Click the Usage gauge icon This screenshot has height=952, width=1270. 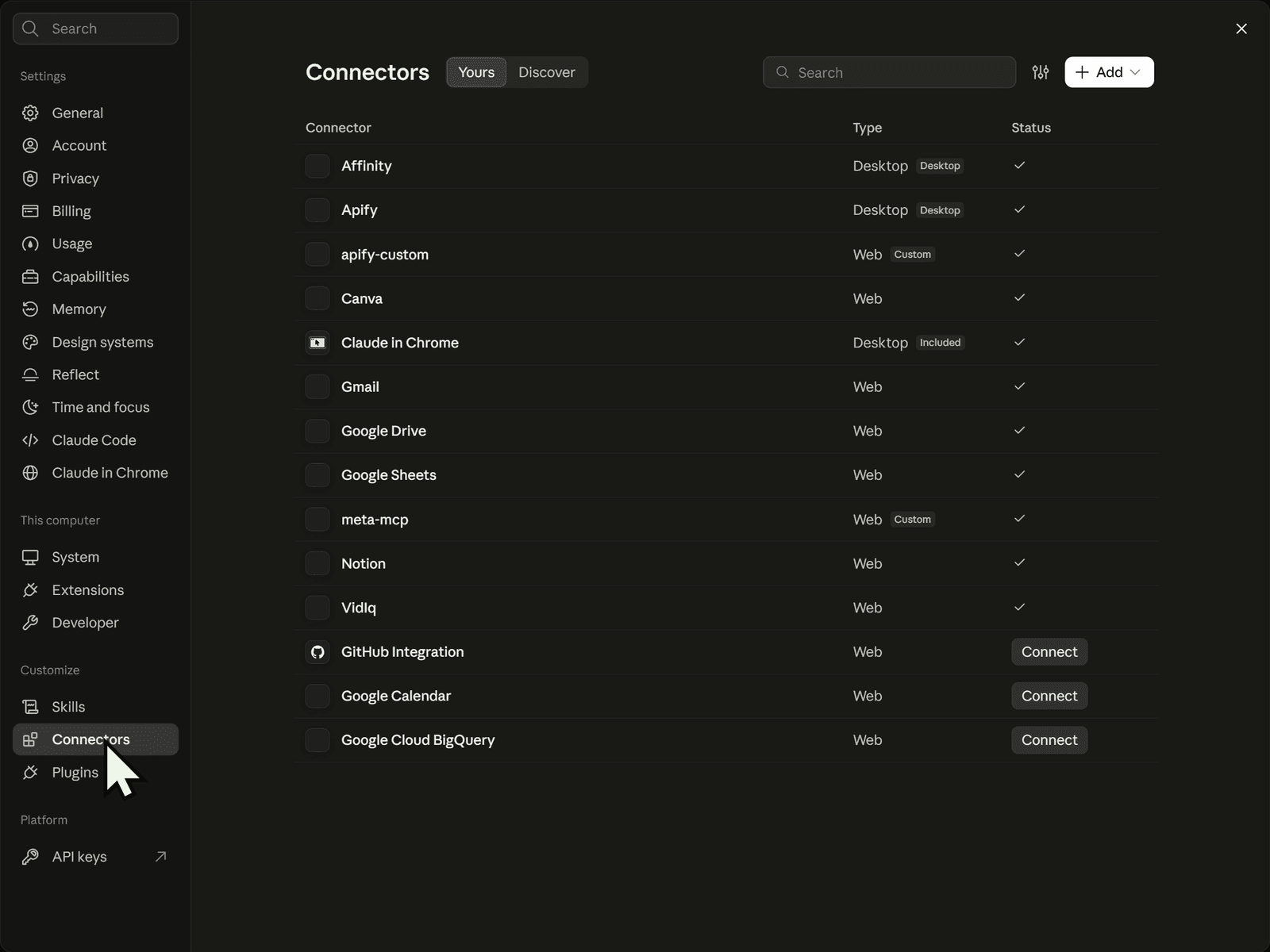tap(30, 244)
